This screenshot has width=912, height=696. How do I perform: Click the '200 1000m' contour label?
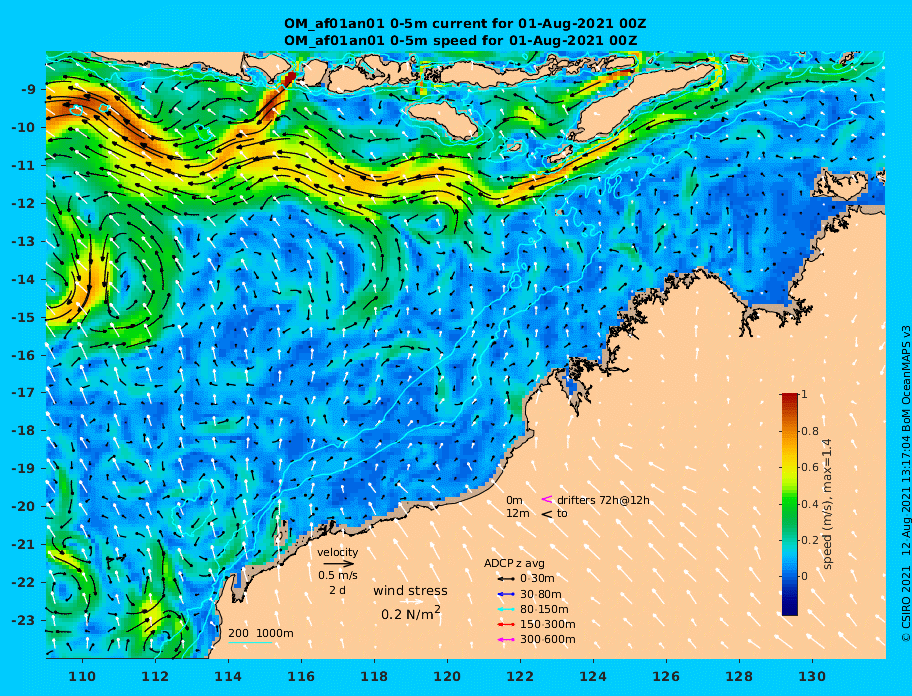[261, 633]
